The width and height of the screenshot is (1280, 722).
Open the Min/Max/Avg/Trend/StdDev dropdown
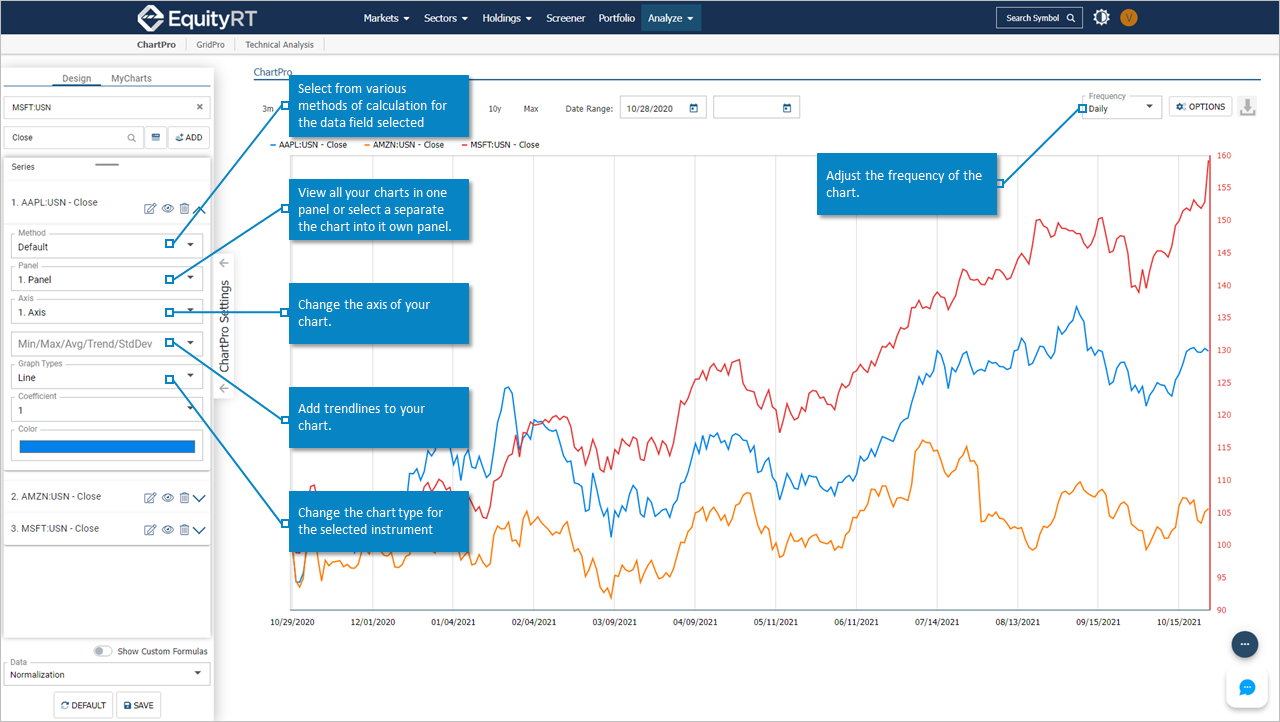[x=107, y=344]
